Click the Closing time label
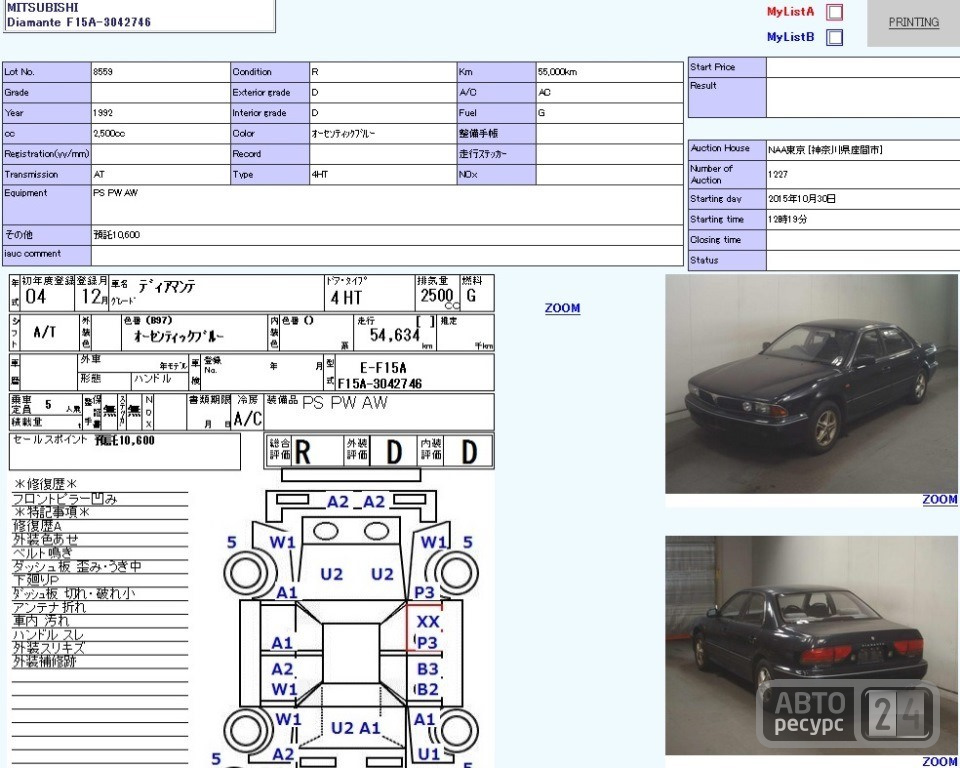 715,240
